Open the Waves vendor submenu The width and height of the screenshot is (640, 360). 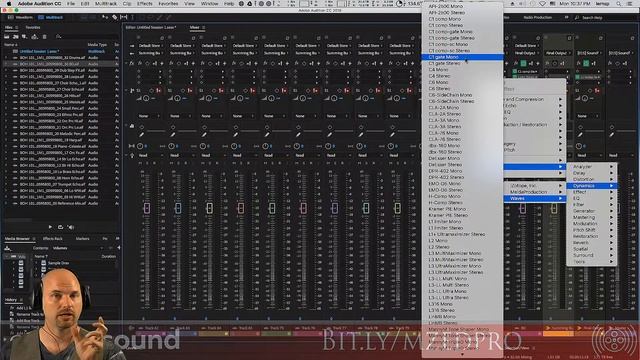(x=535, y=198)
